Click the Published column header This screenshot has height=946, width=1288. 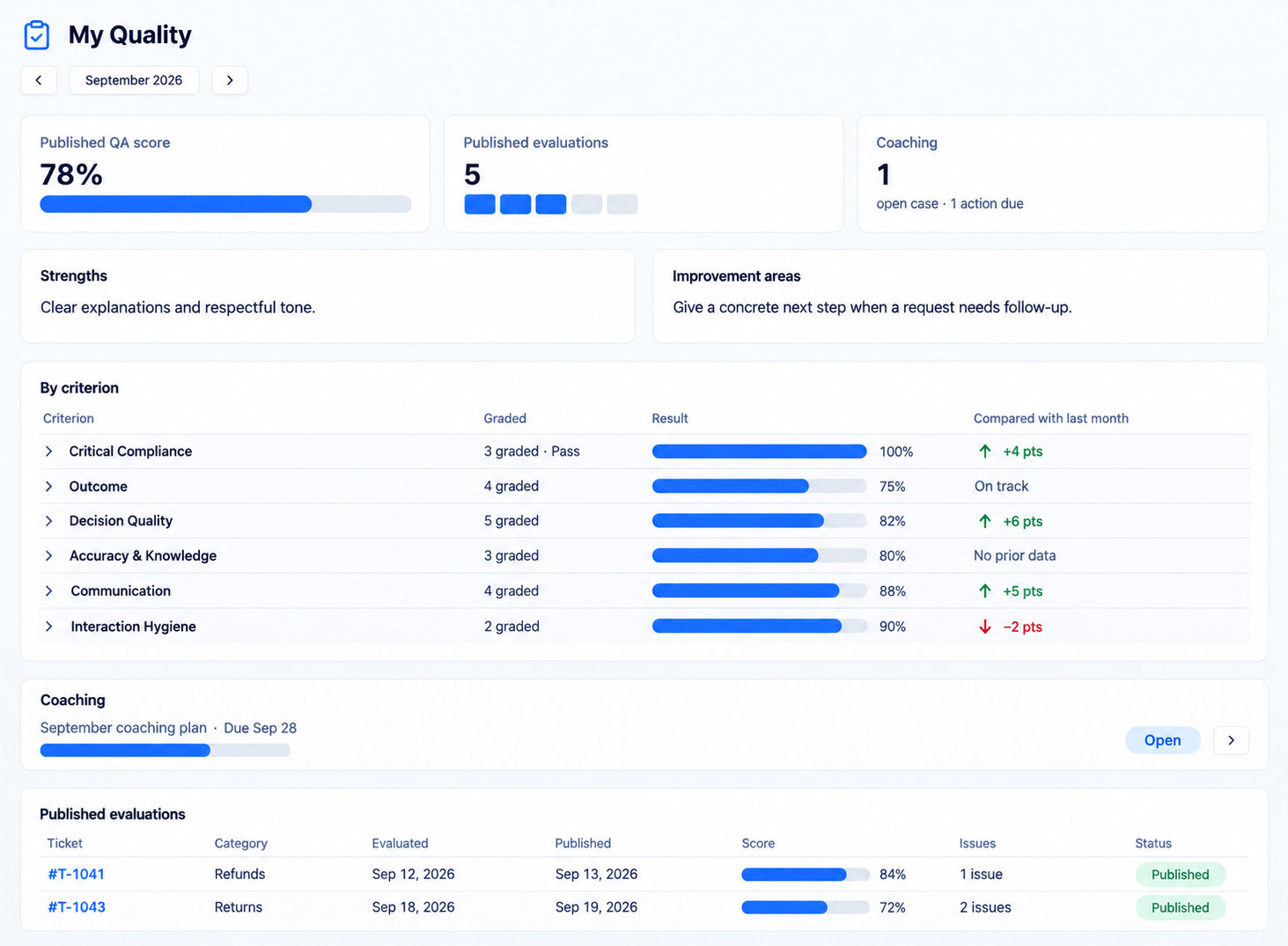[583, 843]
